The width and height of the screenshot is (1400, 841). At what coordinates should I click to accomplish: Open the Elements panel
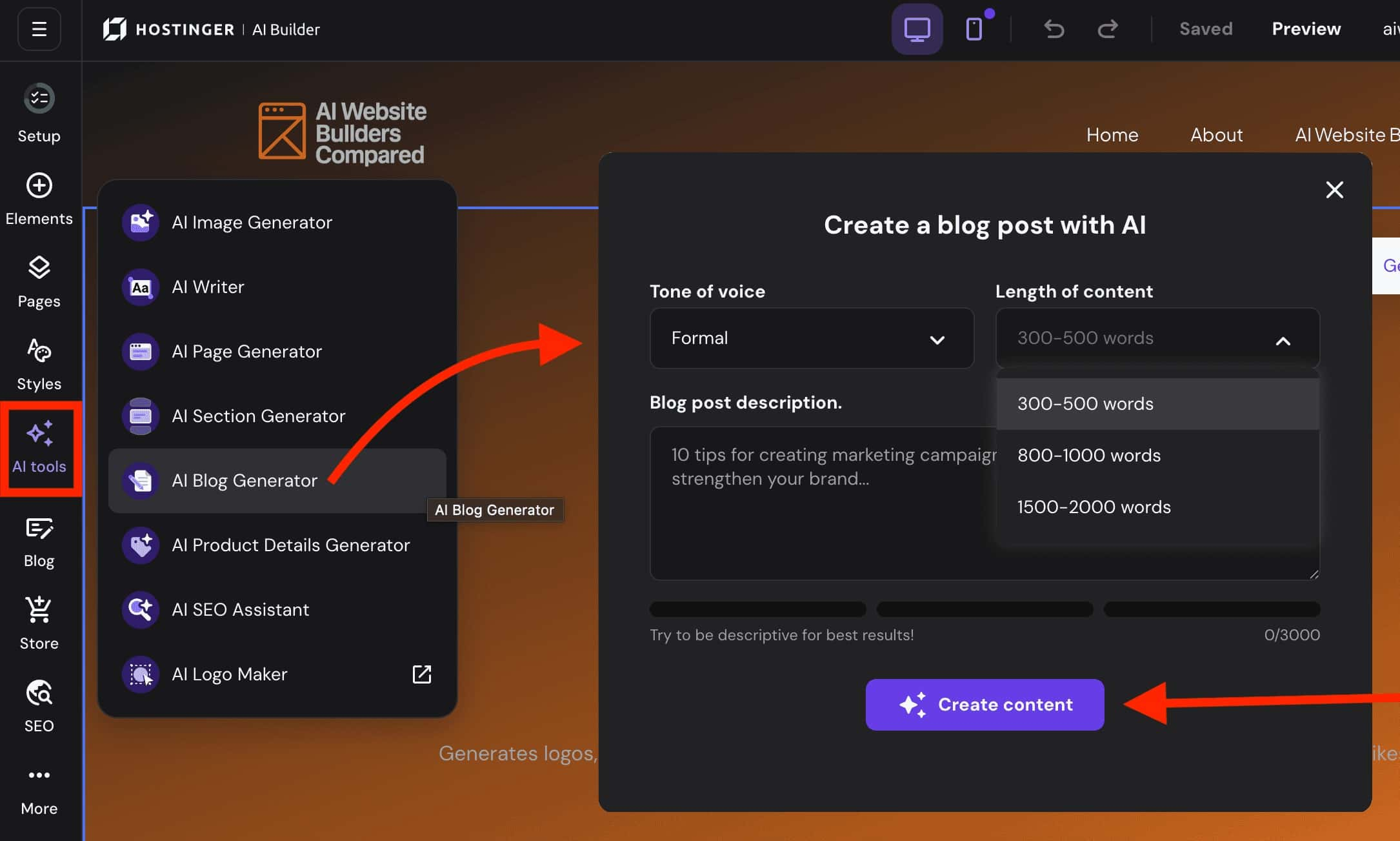pos(39,198)
